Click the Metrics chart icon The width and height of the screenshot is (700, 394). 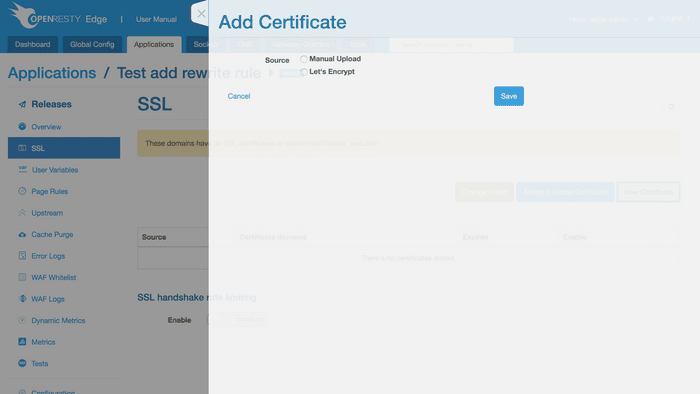(22, 342)
